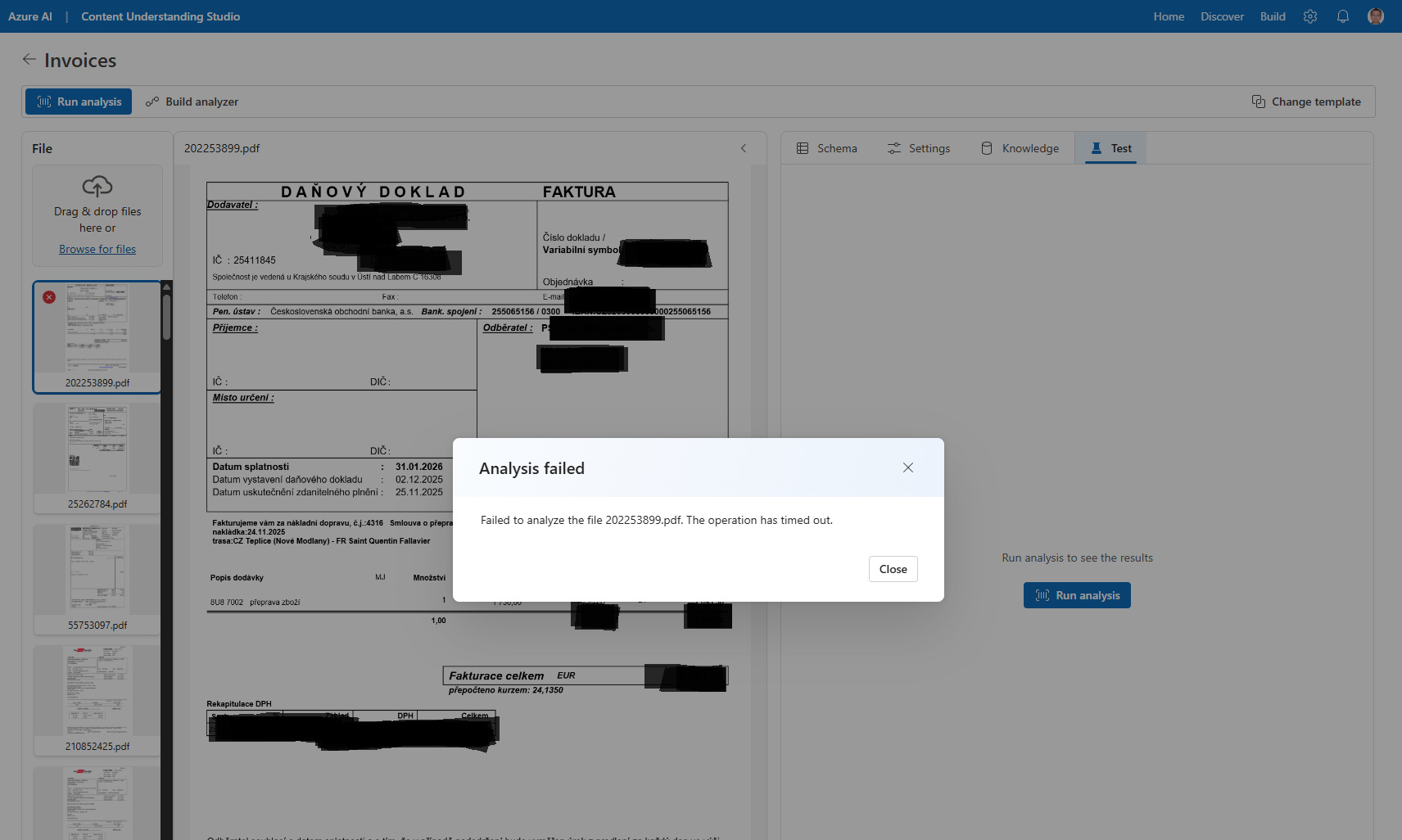Select the 25262784.pdf thumbnail
Screen dimensions: 1402x840
97,458
